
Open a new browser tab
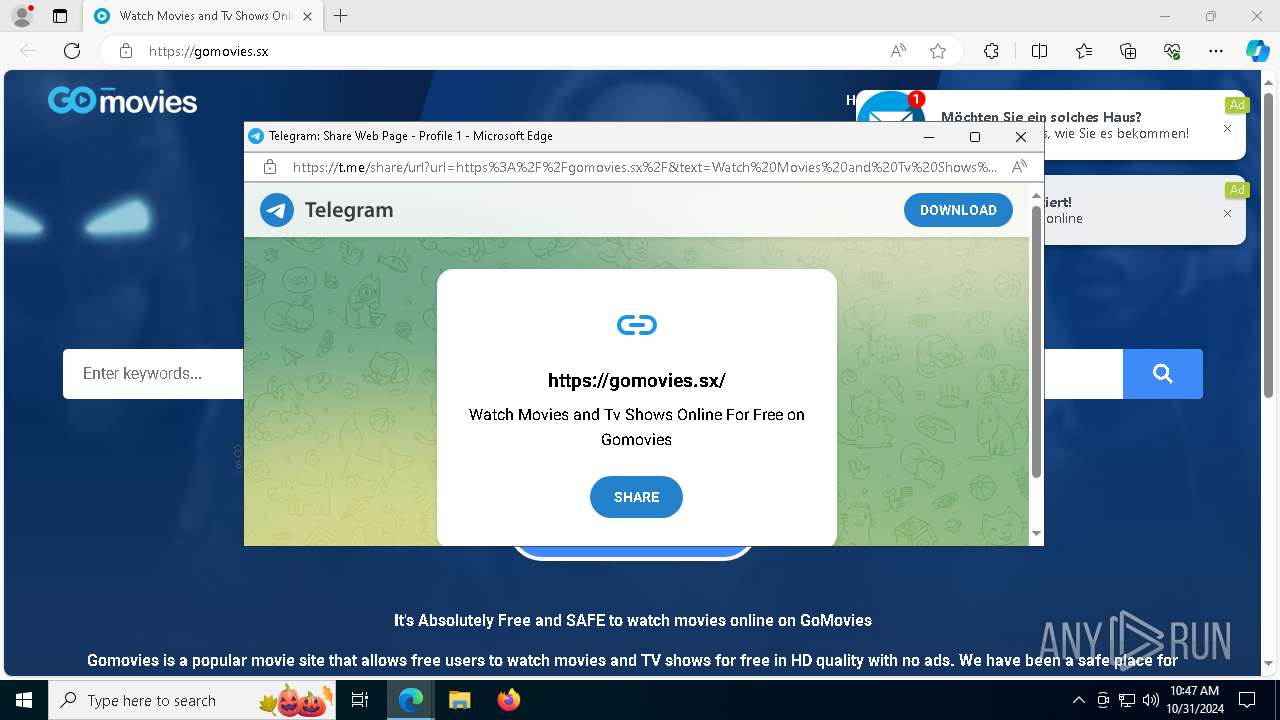pos(341,16)
